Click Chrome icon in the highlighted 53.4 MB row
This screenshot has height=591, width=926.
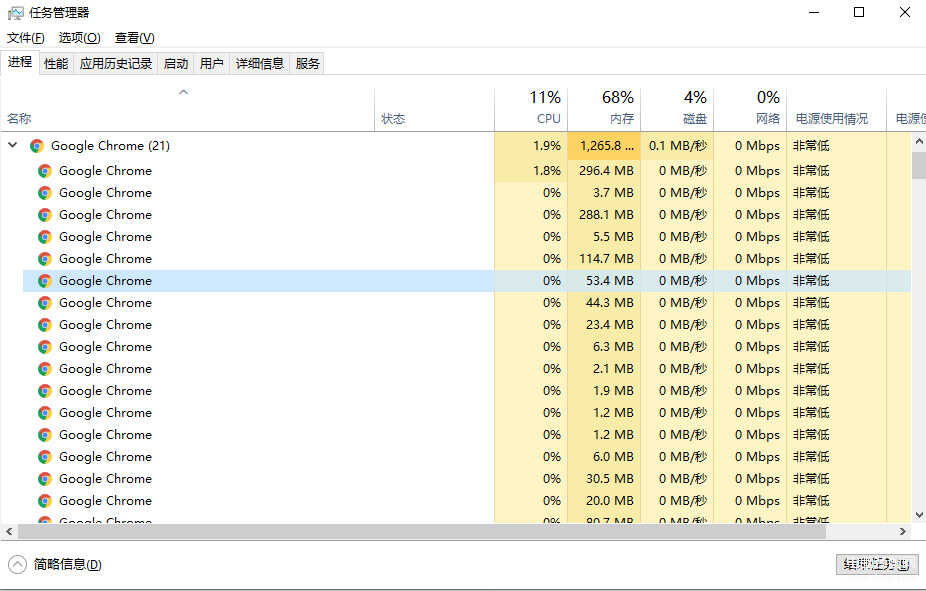[44, 281]
